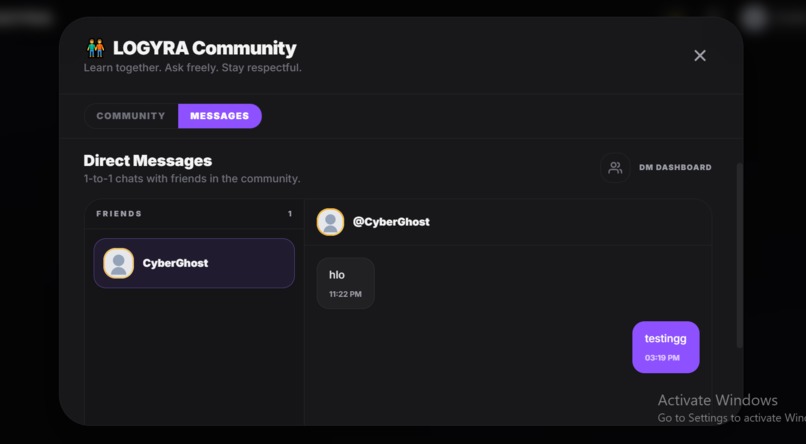Click the vertical scrollbar of the dialog

point(740,255)
